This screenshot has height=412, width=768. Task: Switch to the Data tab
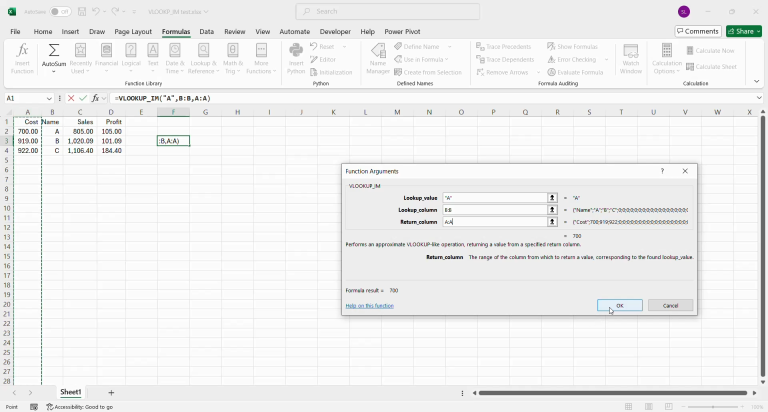click(x=206, y=32)
